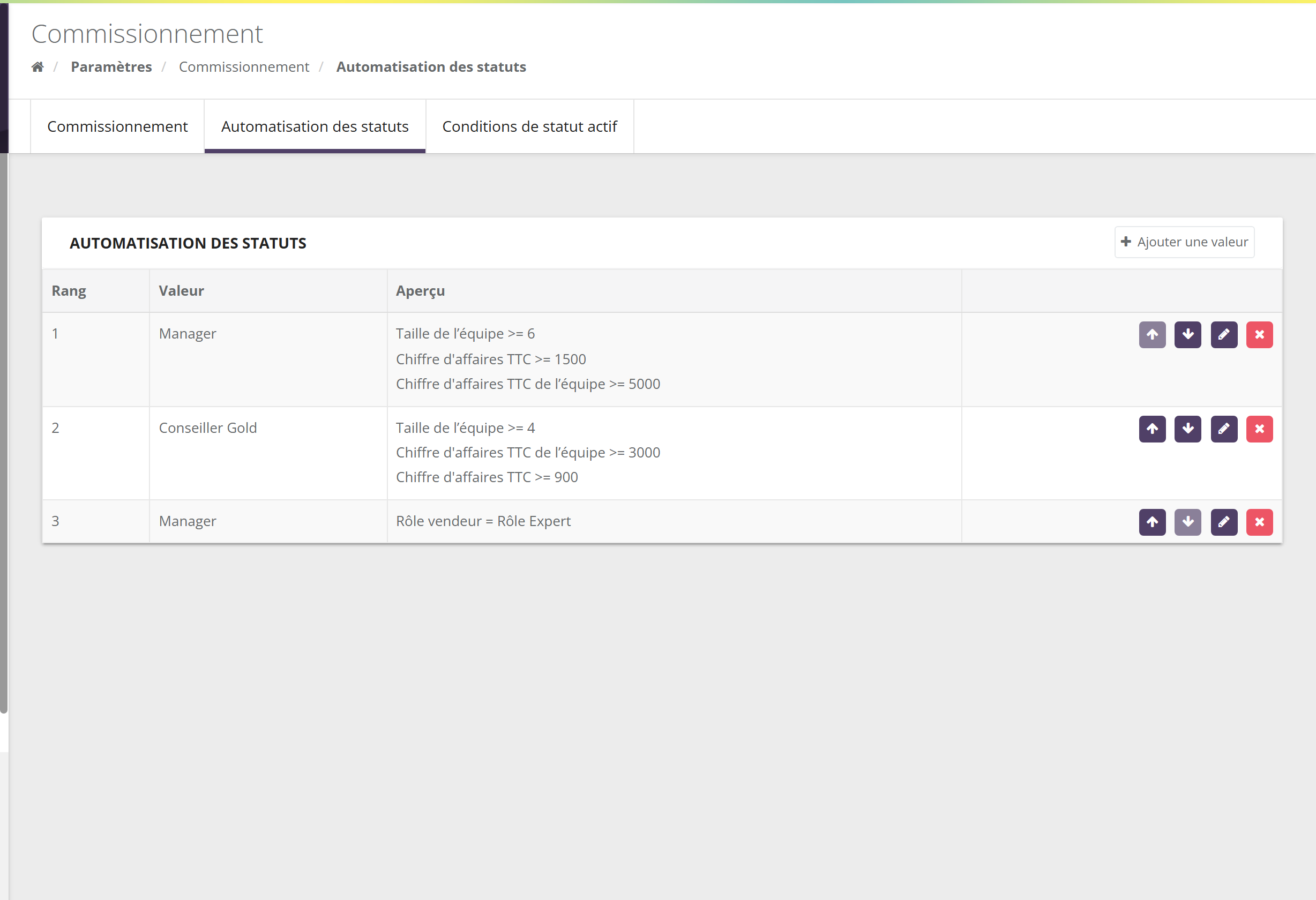Go to Commissionnement breadcrumb link

(244, 67)
